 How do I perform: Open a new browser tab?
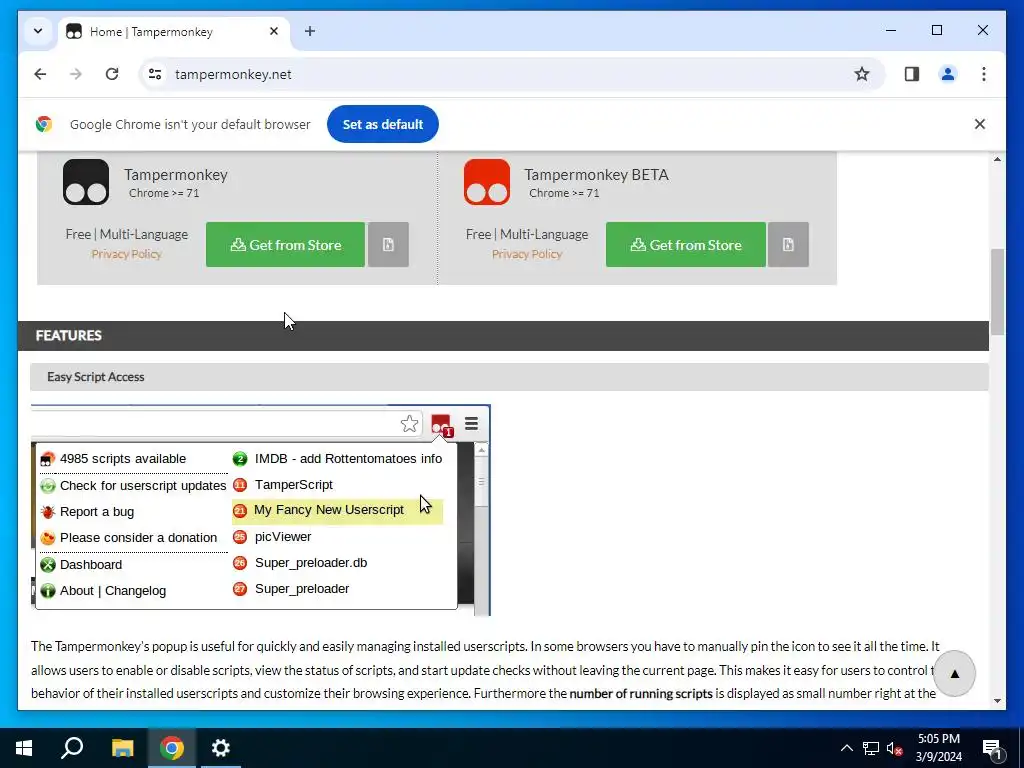[x=310, y=31]
